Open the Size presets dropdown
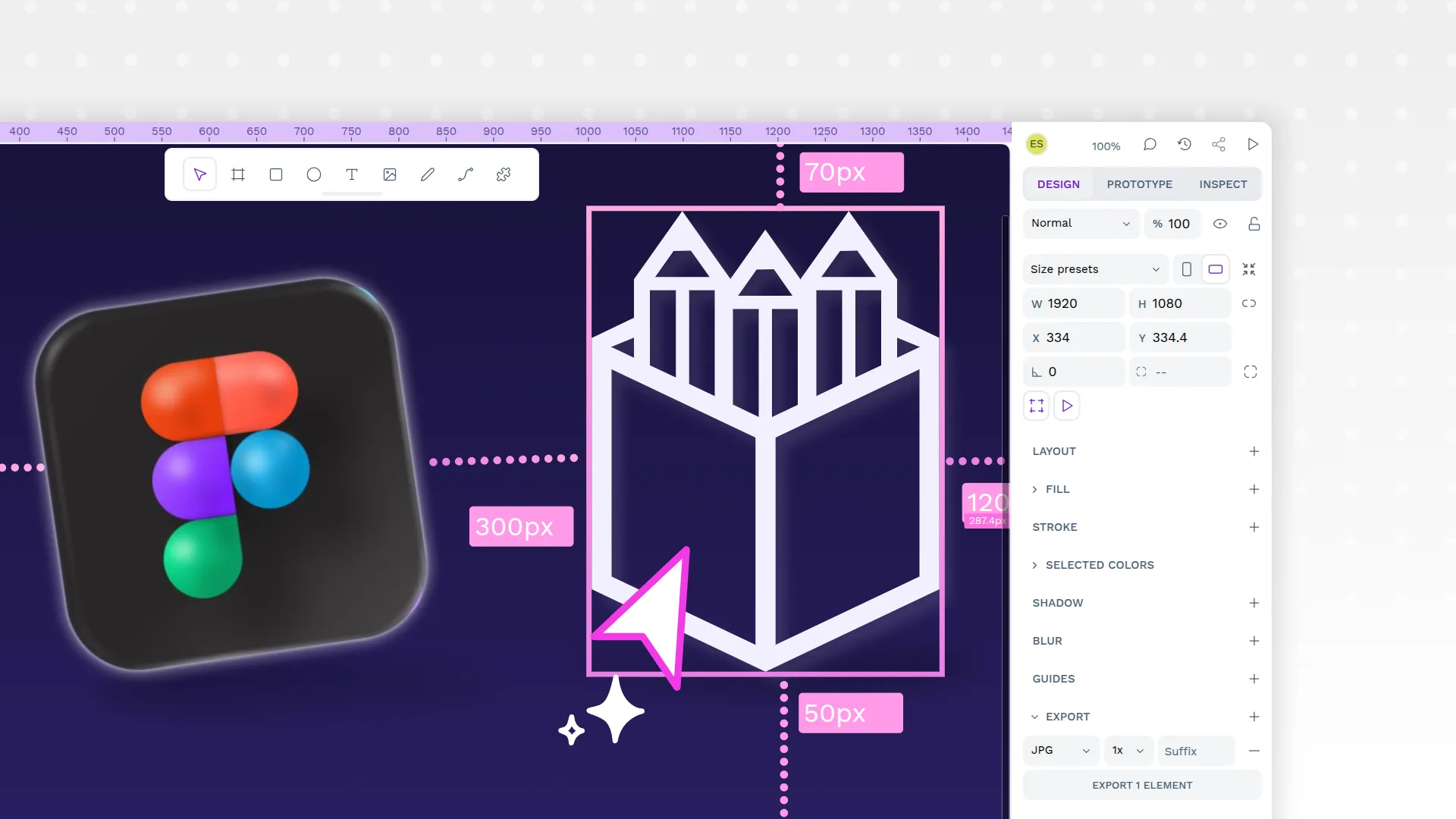 pyautogui.click(x=1094, y=269)
